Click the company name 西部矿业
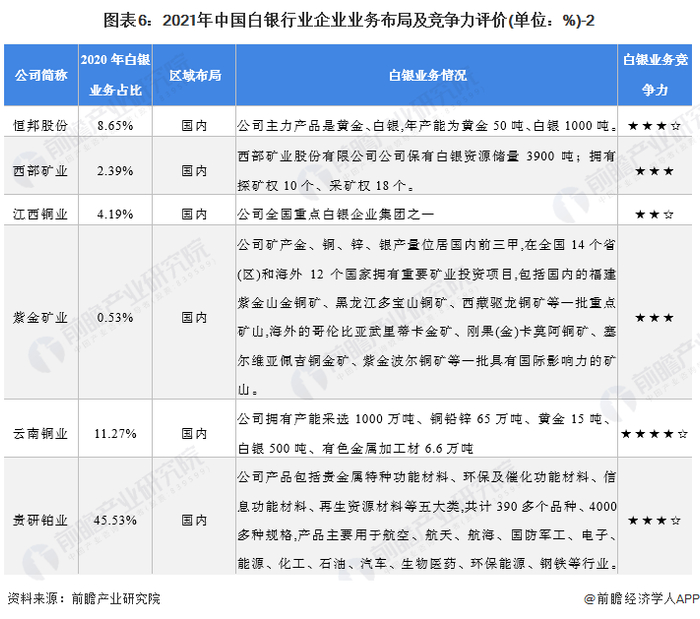 [41, 170]
